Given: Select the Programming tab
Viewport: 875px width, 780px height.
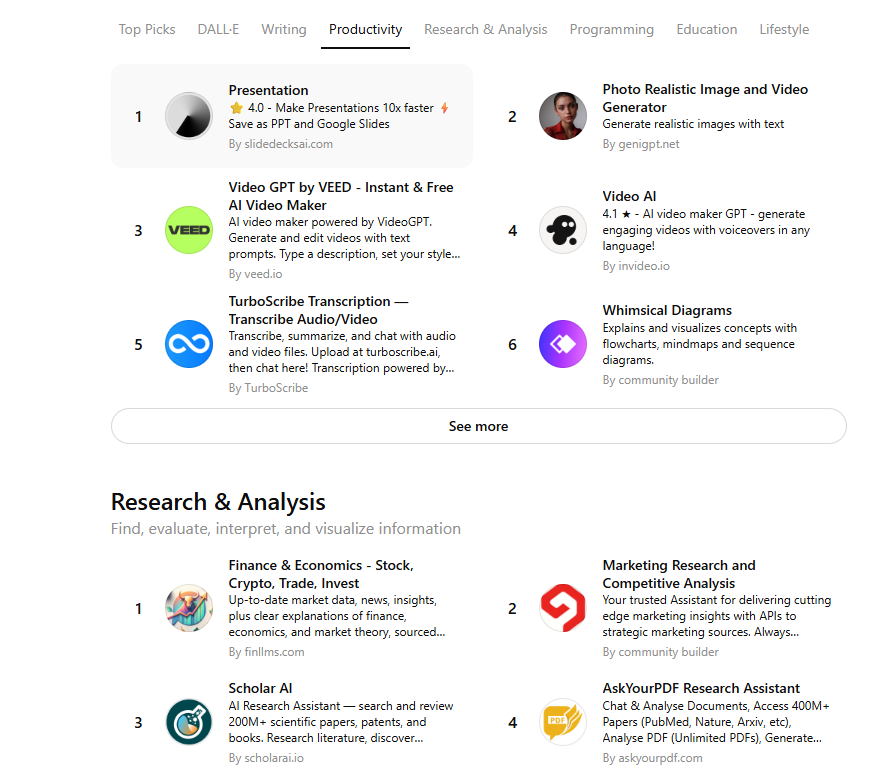Looking at the screenshot, I should [612, 30].
